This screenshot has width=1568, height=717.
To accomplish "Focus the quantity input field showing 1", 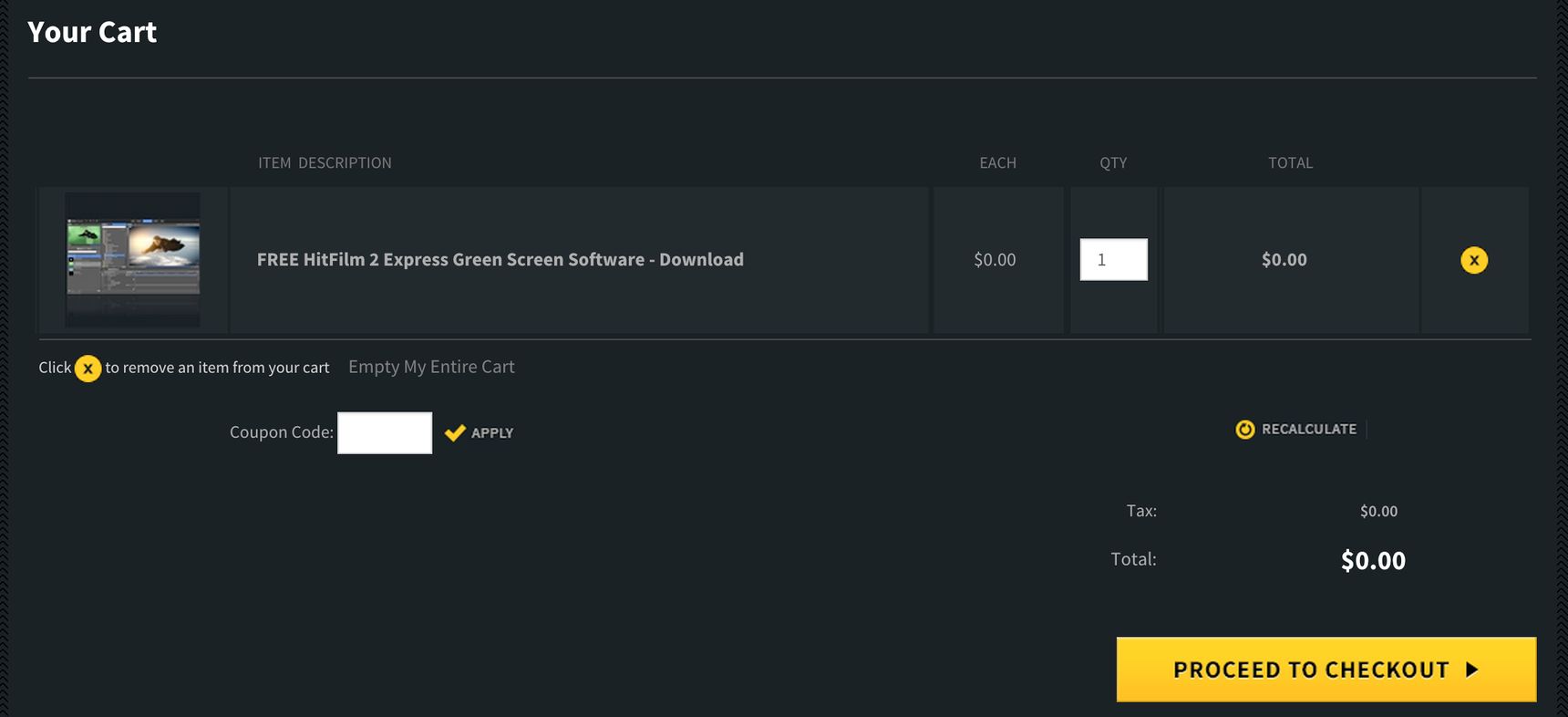I will point(1114,259).
